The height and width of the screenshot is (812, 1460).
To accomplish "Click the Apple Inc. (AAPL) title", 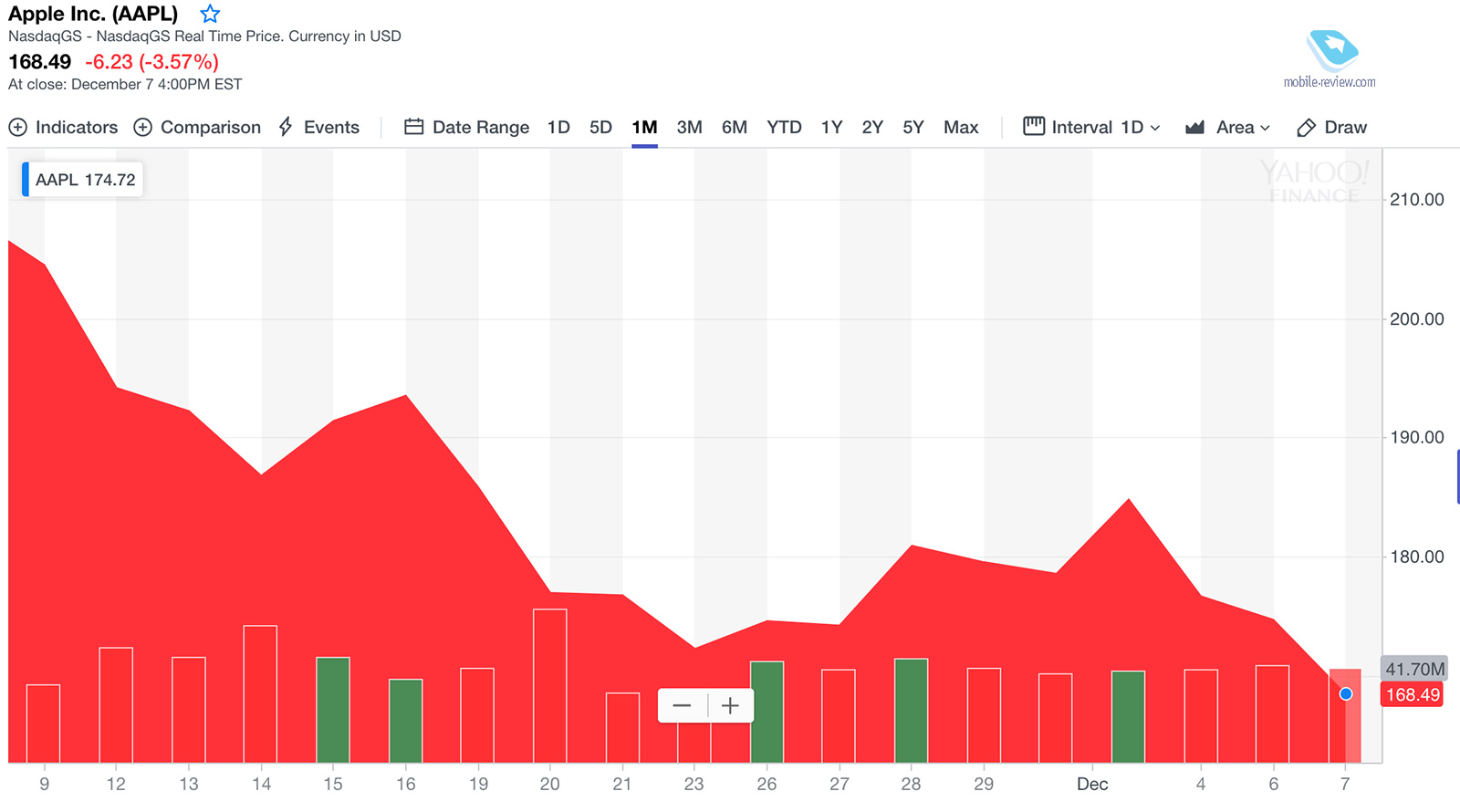I will click(x=93, y=14).
